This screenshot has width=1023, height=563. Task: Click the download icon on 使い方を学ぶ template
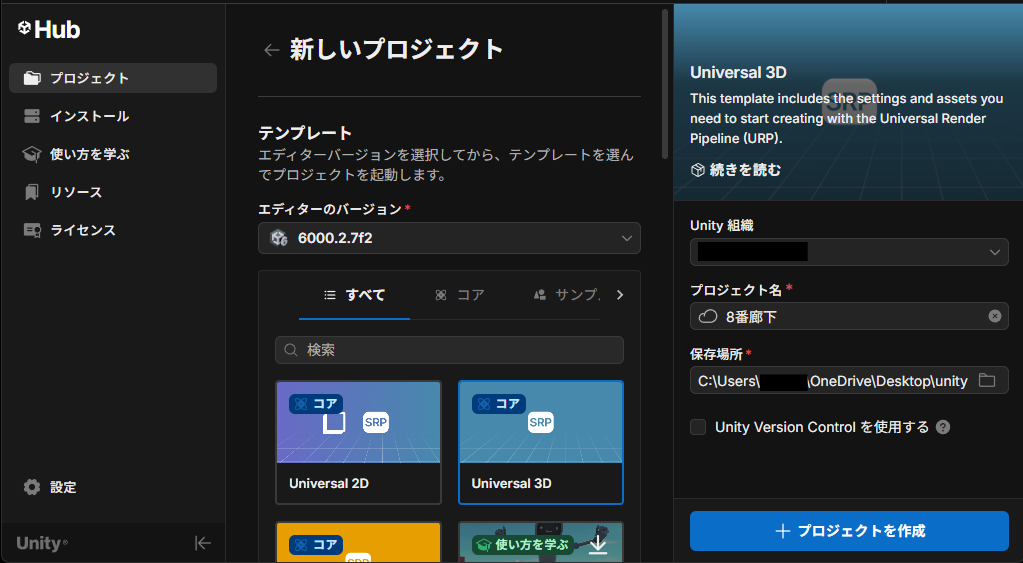[598, 543]
